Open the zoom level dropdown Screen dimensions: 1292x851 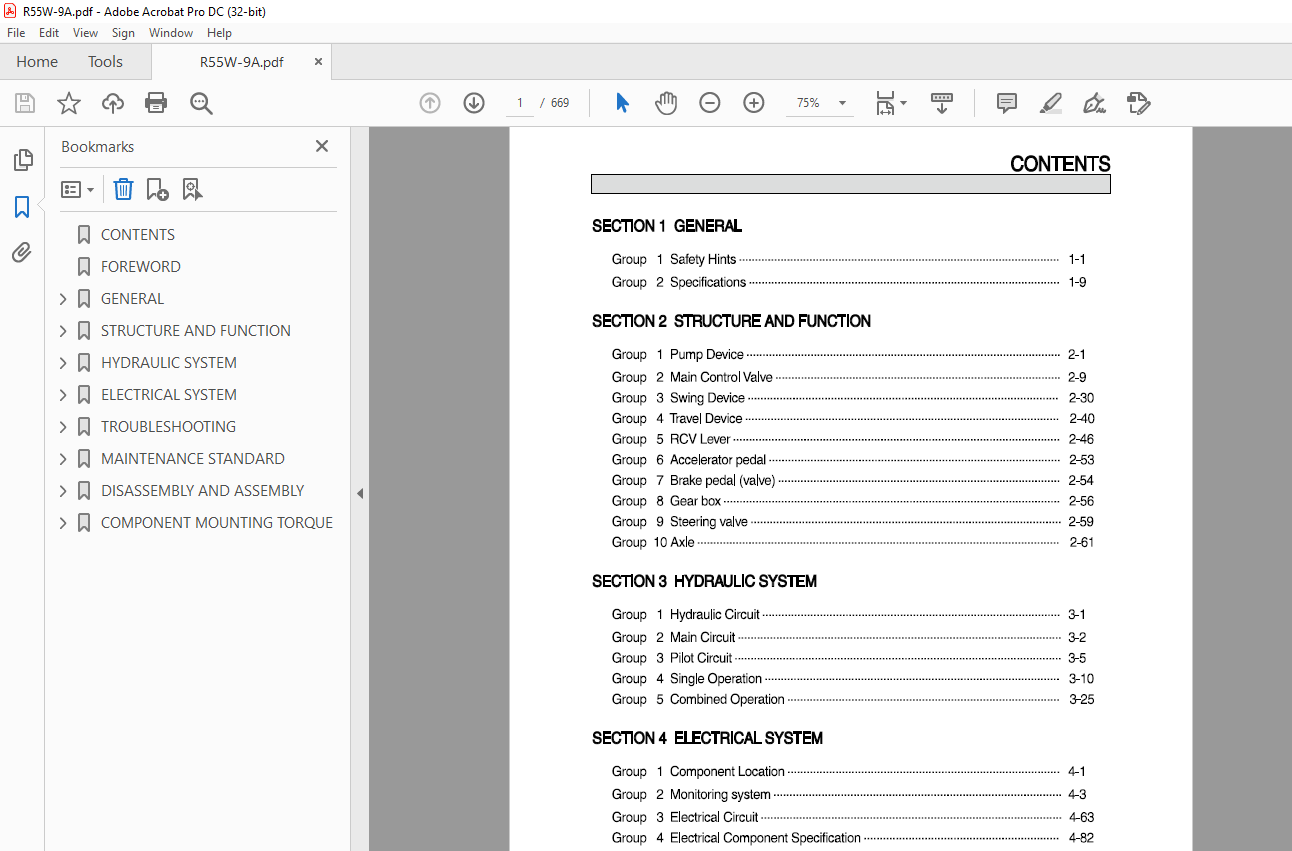(842, 103)
